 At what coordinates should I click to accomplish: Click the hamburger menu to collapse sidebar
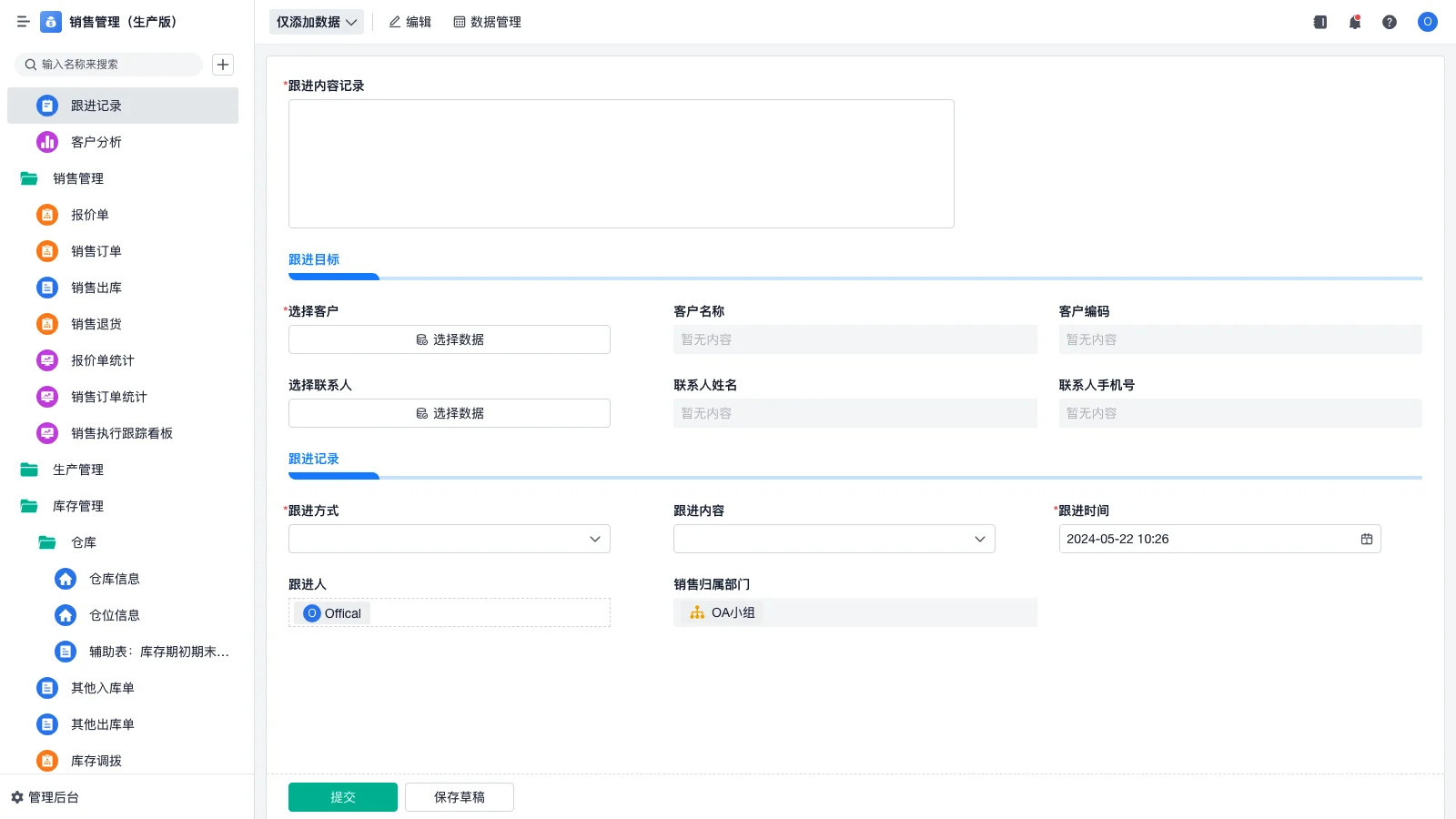click(24, 22)
